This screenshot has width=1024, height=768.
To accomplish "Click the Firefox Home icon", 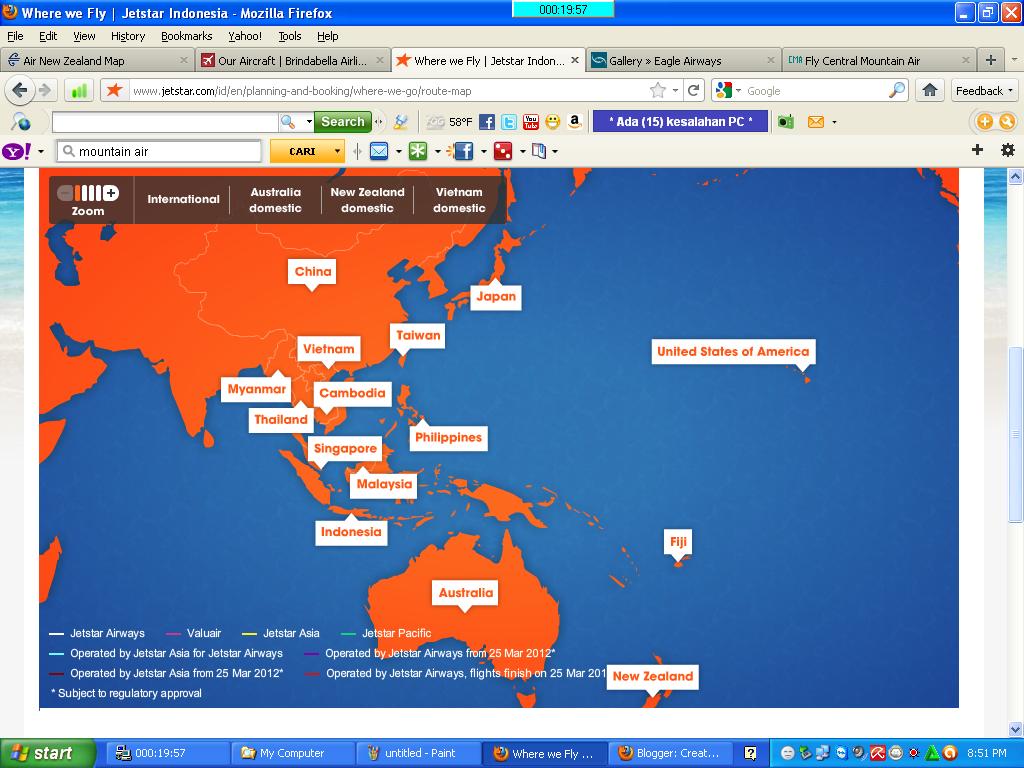I will point(931,89).
